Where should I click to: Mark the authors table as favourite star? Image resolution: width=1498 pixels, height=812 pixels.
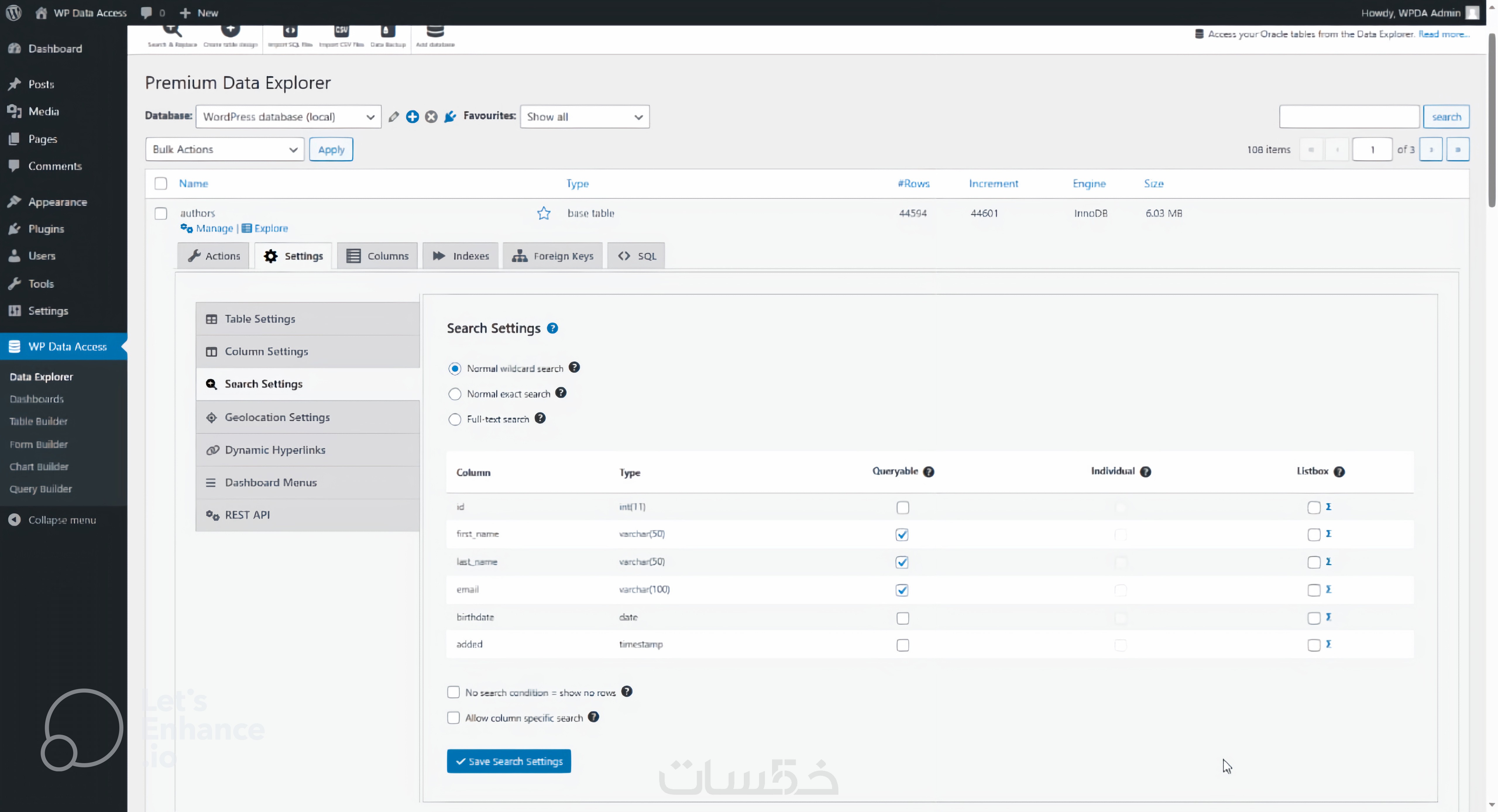coord(543,213)
